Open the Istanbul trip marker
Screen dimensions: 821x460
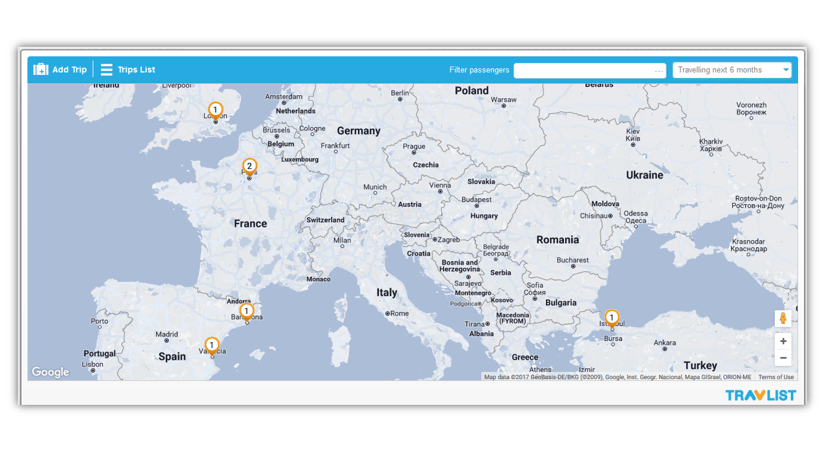pos(611,318)
